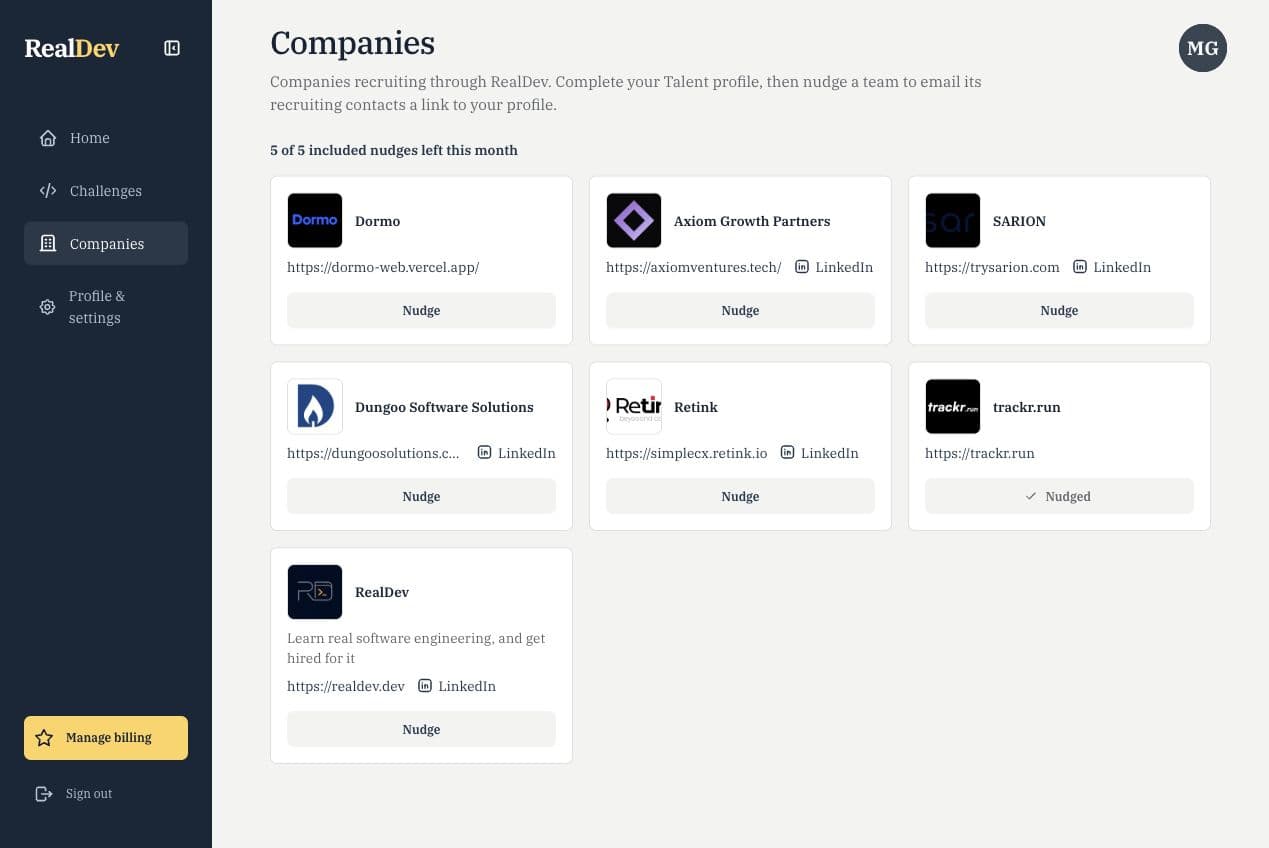Click the Sign out arrow icon
The height and width of the screenshot is (848, 1269).
pyautogui.click(x=44, y=794)
